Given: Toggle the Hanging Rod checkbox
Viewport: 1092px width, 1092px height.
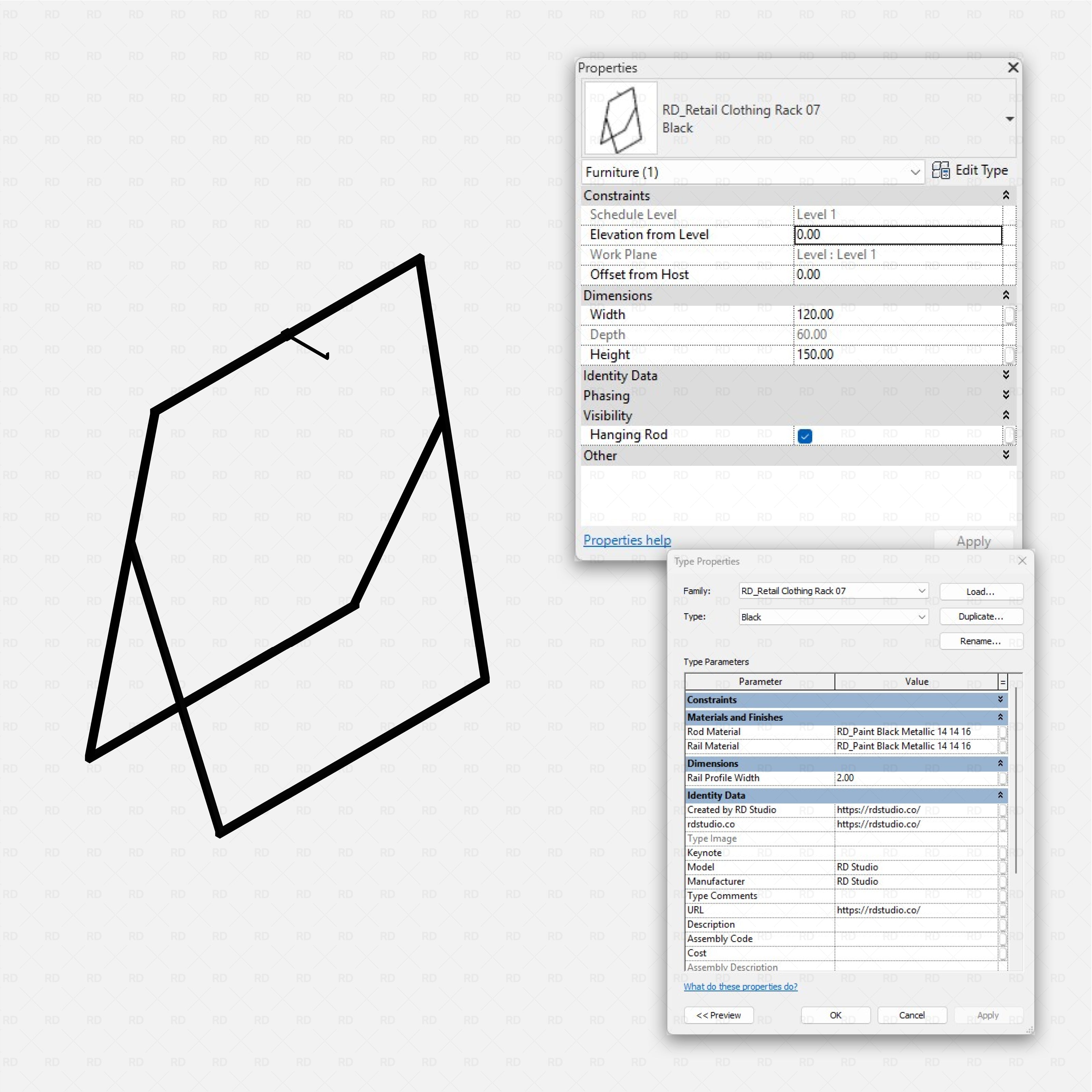Looking at the screenshot, I should tap(805, 436).
